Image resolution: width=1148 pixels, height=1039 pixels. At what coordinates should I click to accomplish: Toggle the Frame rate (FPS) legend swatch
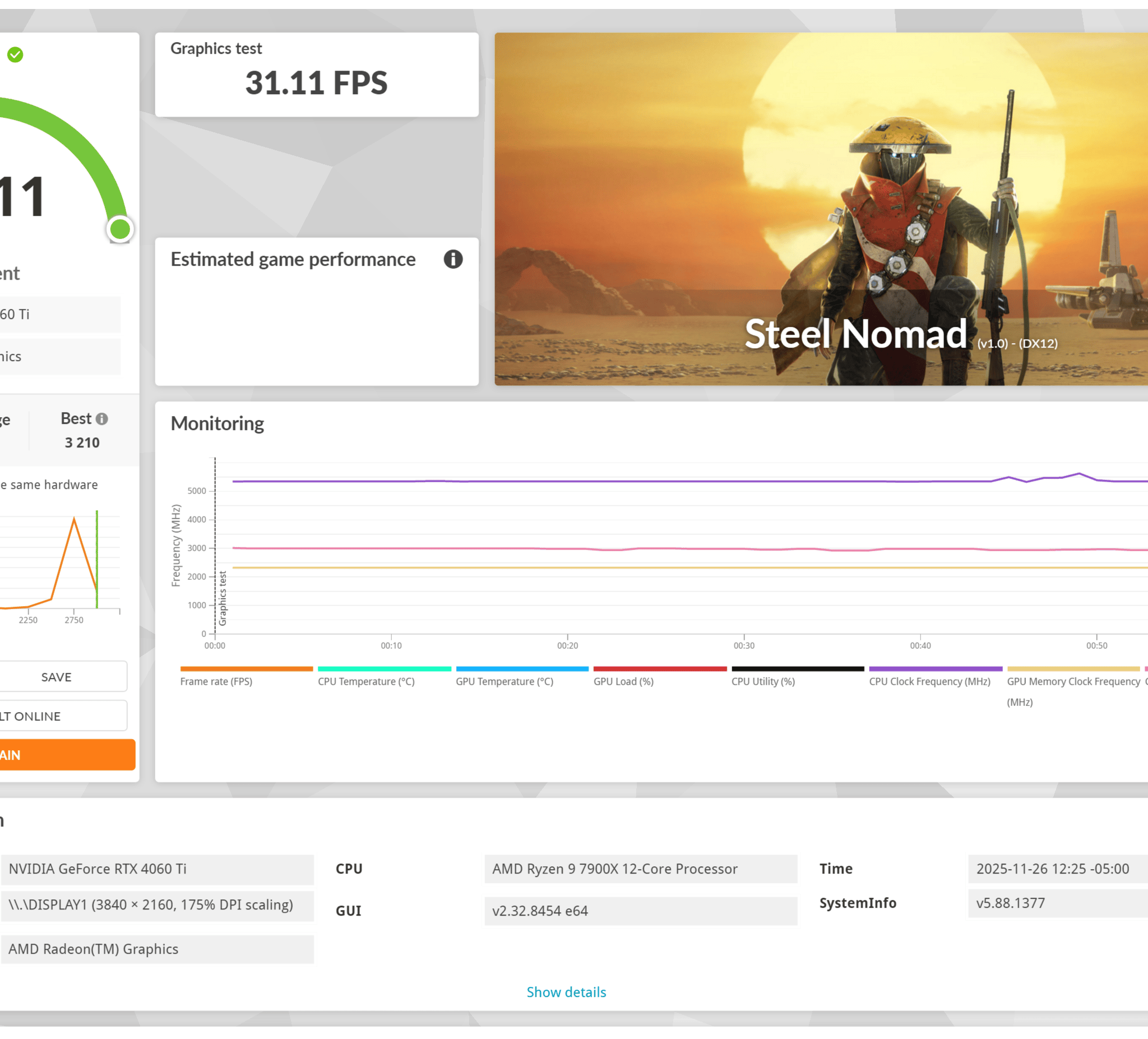tap(247, 669)
